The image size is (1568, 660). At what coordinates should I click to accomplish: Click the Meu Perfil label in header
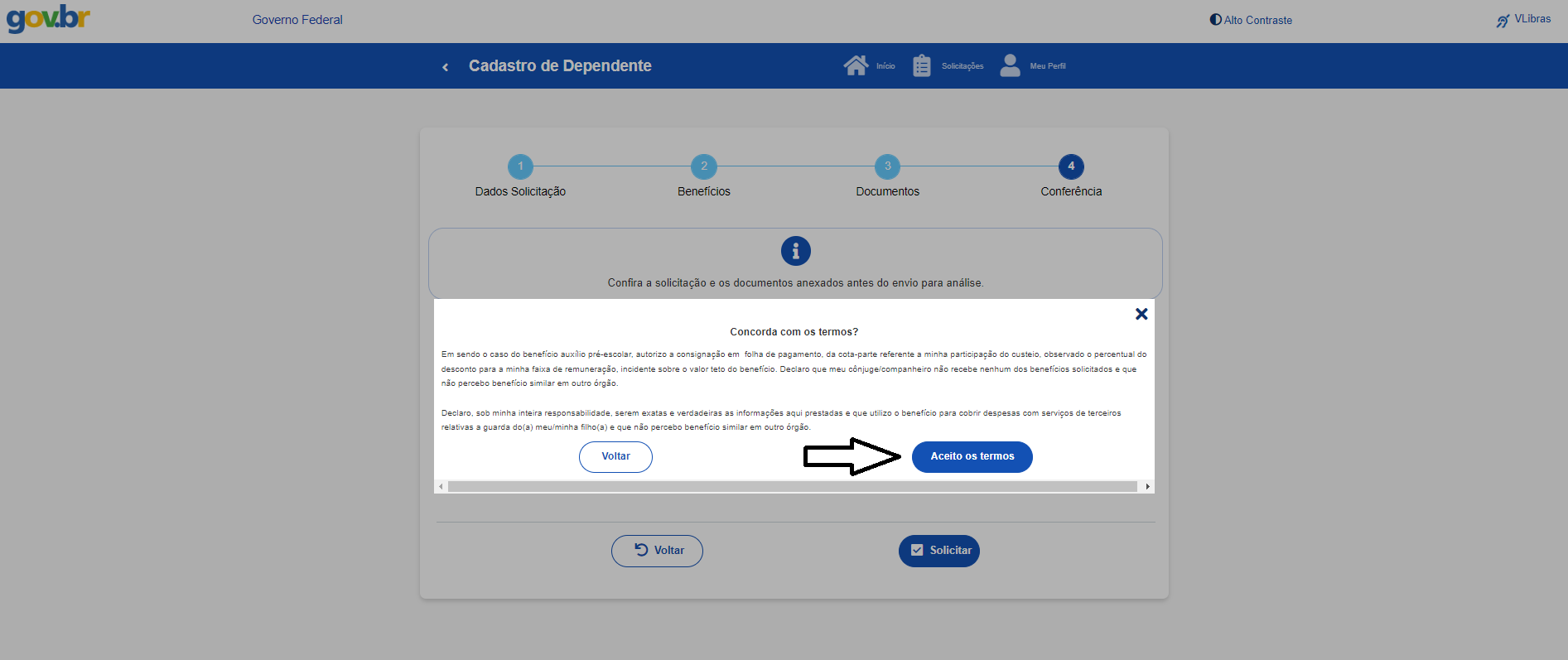pyautogui.click(x=1048, y=66)
